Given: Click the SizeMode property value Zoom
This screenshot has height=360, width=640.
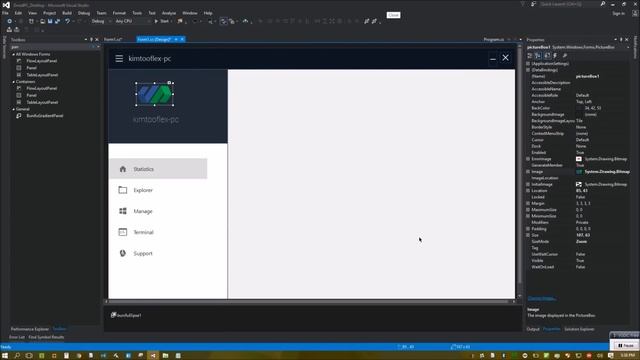Looking at the screenshot, I should [x=582, y=242].
